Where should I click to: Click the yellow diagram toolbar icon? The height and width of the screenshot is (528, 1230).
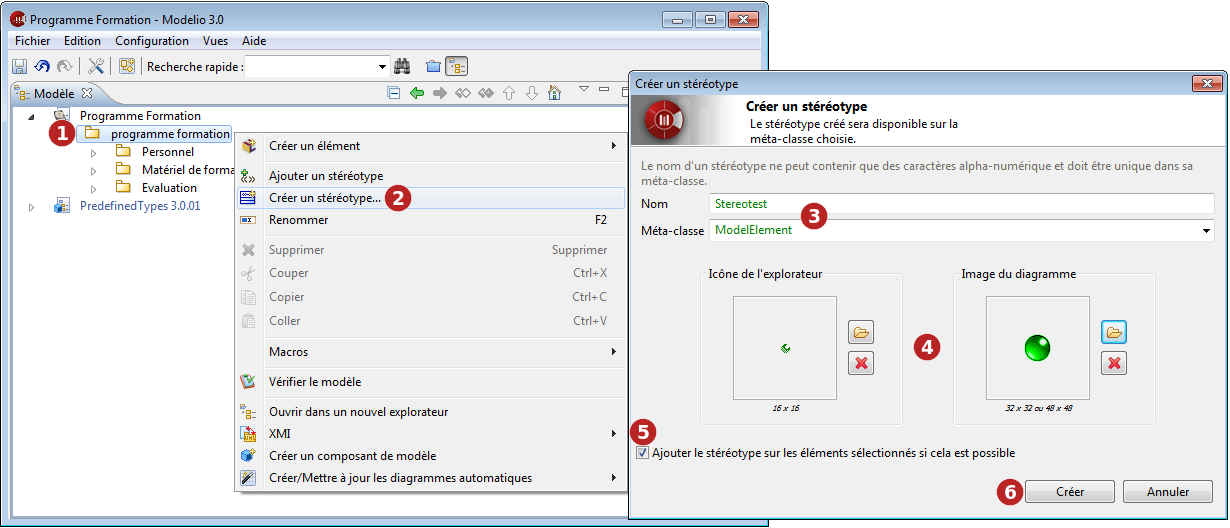coord(127,67)
